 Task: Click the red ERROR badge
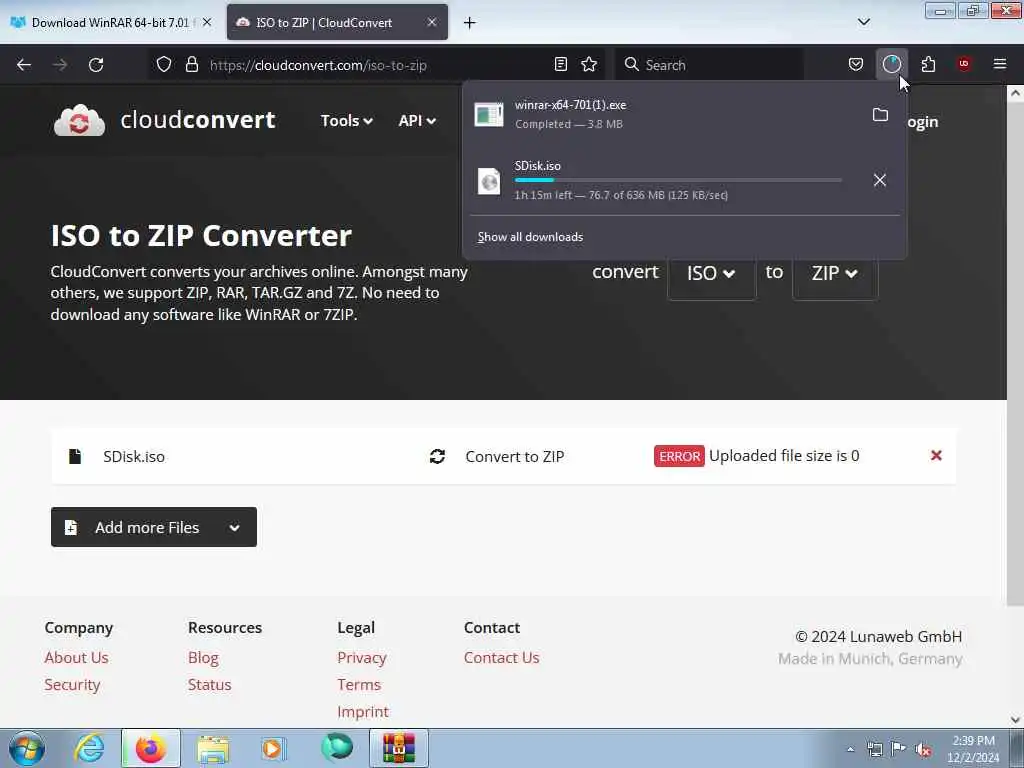[x=679, y=456]
